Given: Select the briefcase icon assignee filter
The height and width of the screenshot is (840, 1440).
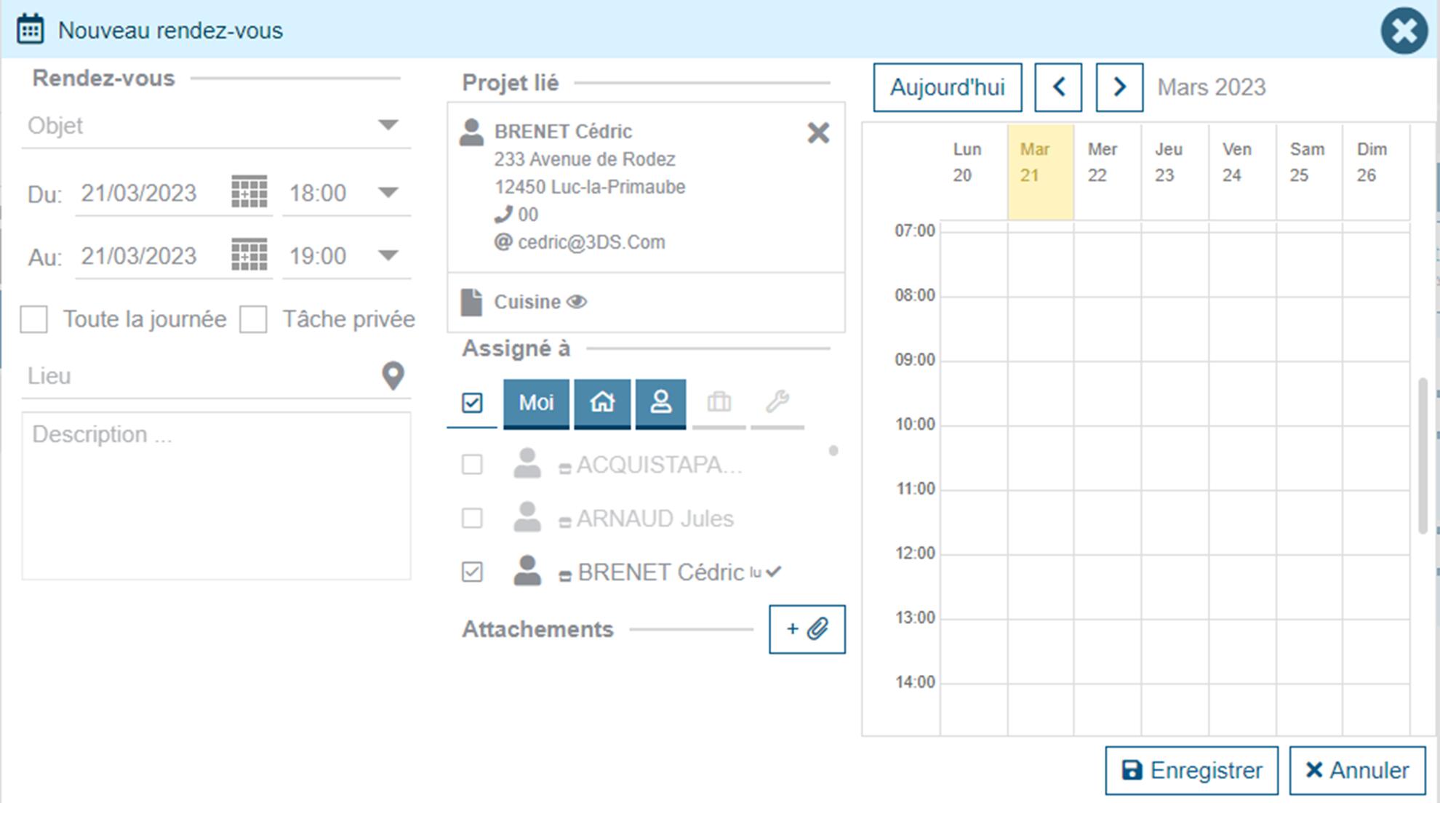Looking at the screenshot, I should (x=719, y=402).
